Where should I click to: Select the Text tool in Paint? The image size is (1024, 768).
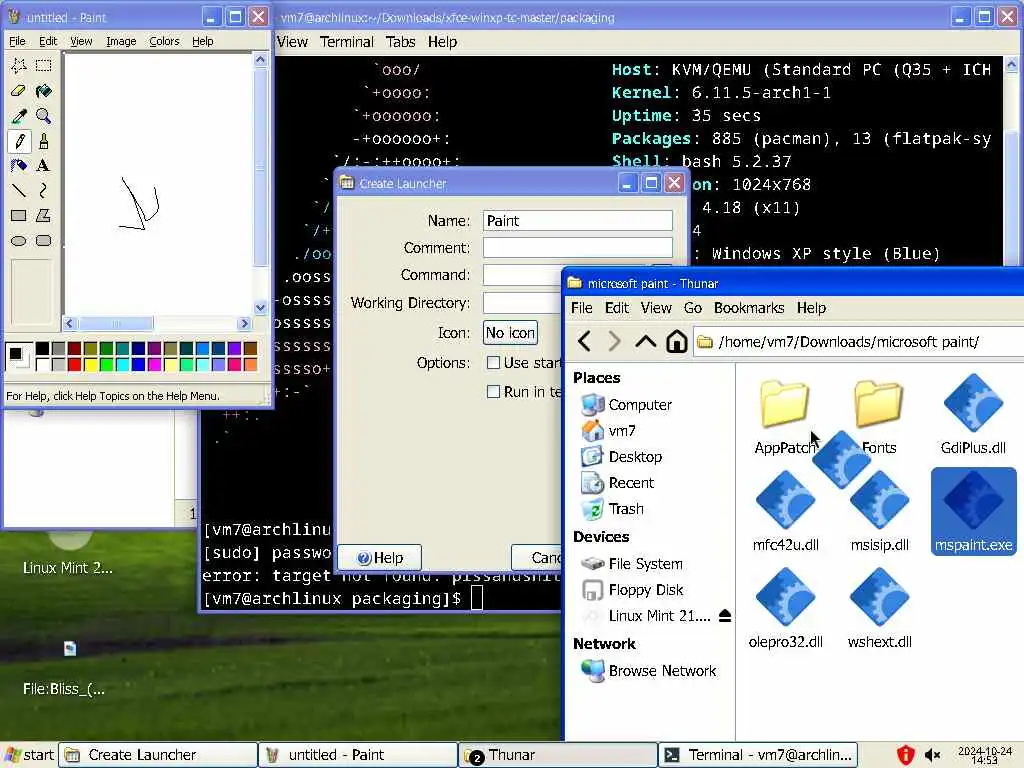[44, 165]
